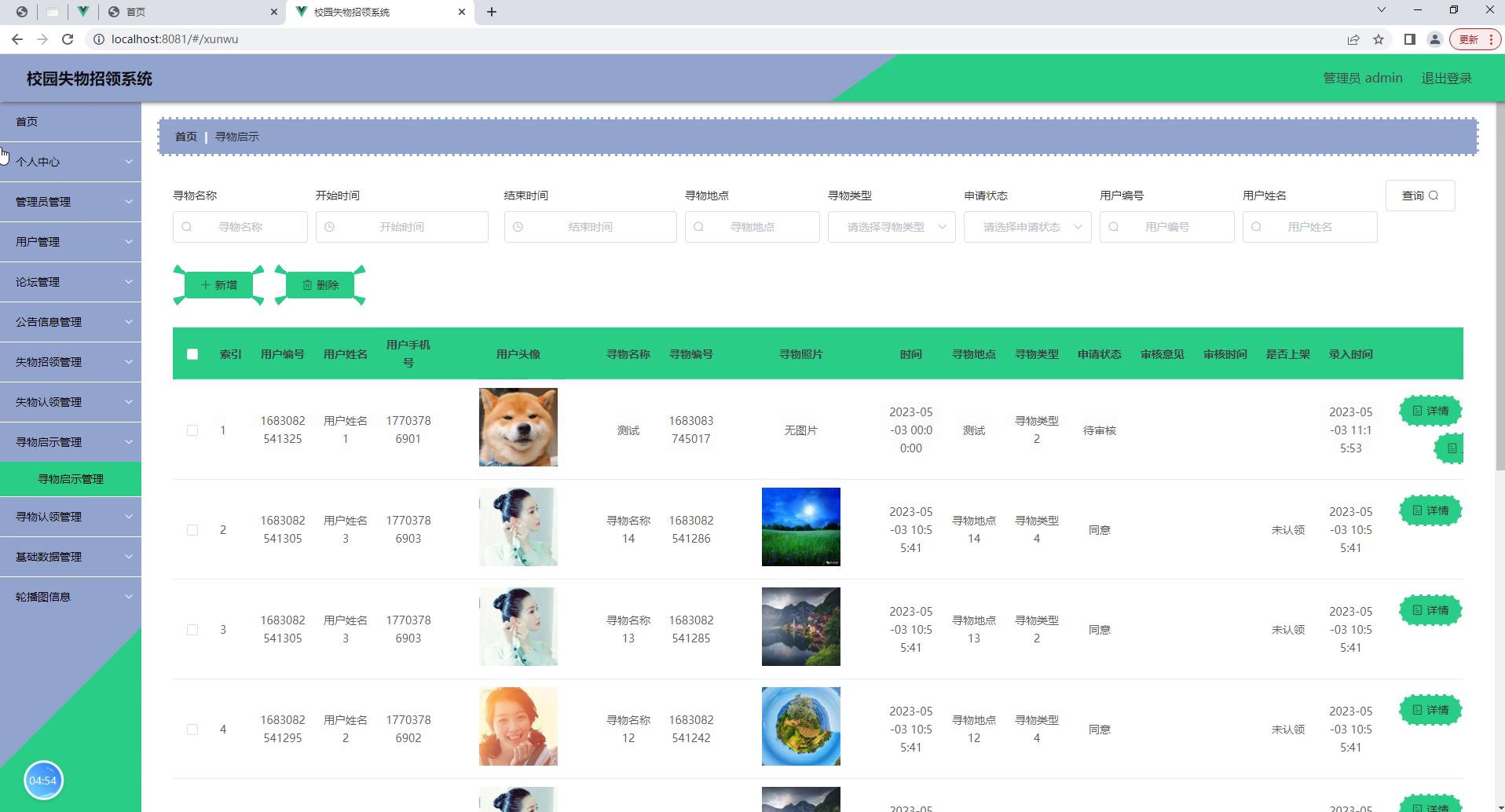Select 寻物启示管理 green submenu item
Image resolution: width=1505 pixels, height=812 pixels.
(71, 479)
